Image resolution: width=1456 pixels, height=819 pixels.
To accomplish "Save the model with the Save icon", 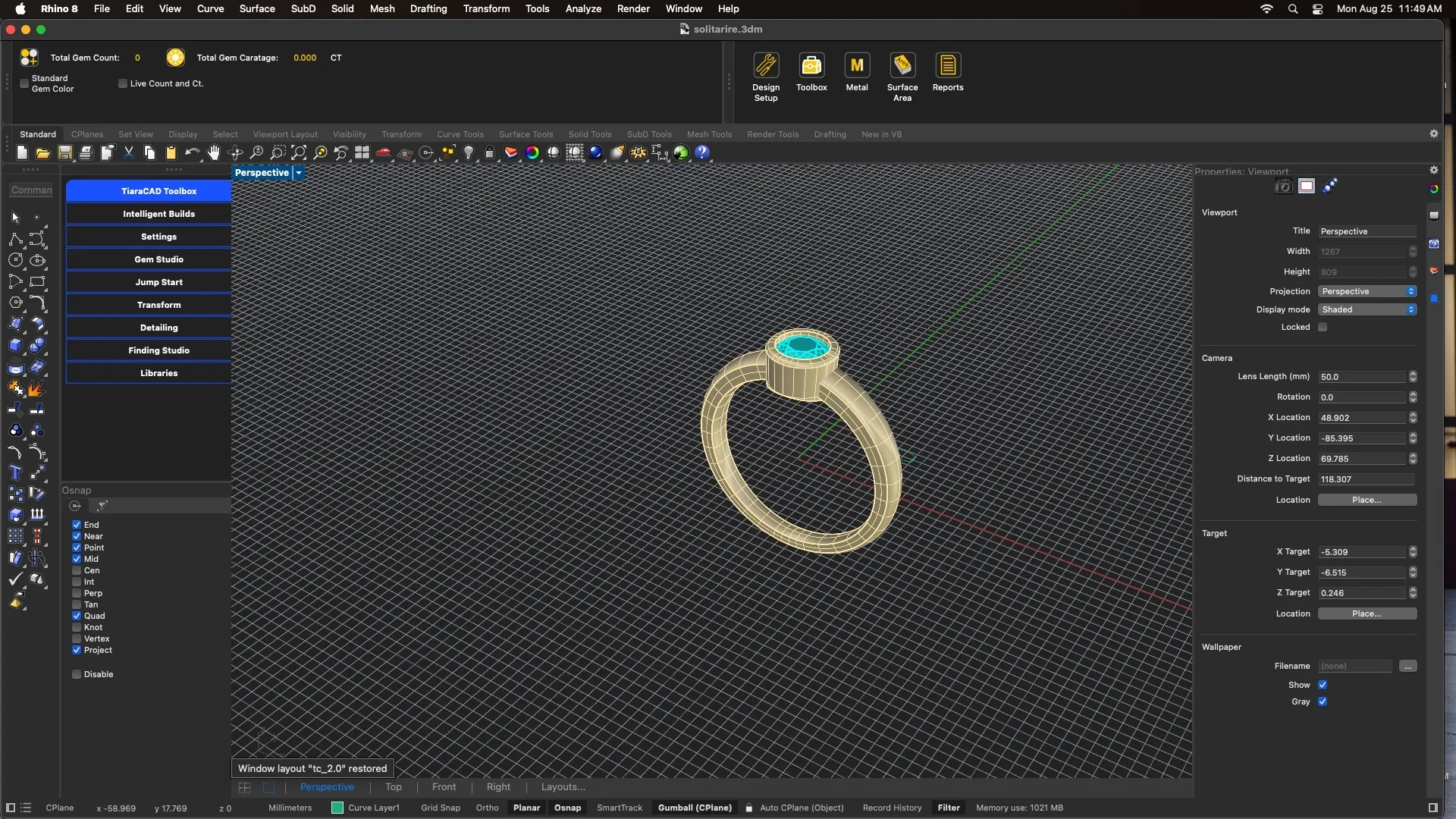I will pyautogui.click(x=64, y=152).
